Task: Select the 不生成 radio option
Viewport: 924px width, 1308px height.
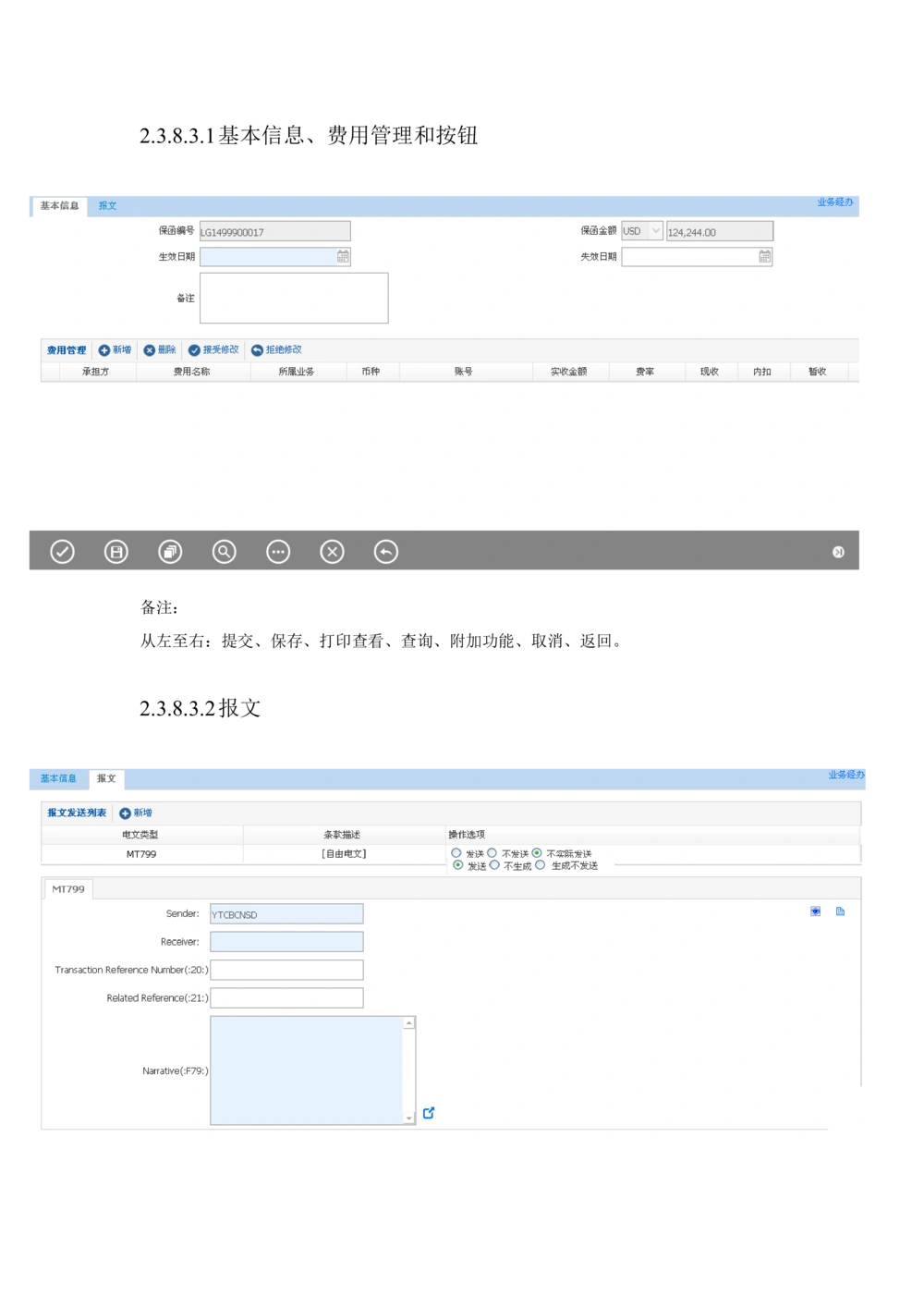Action: [494, 865]
